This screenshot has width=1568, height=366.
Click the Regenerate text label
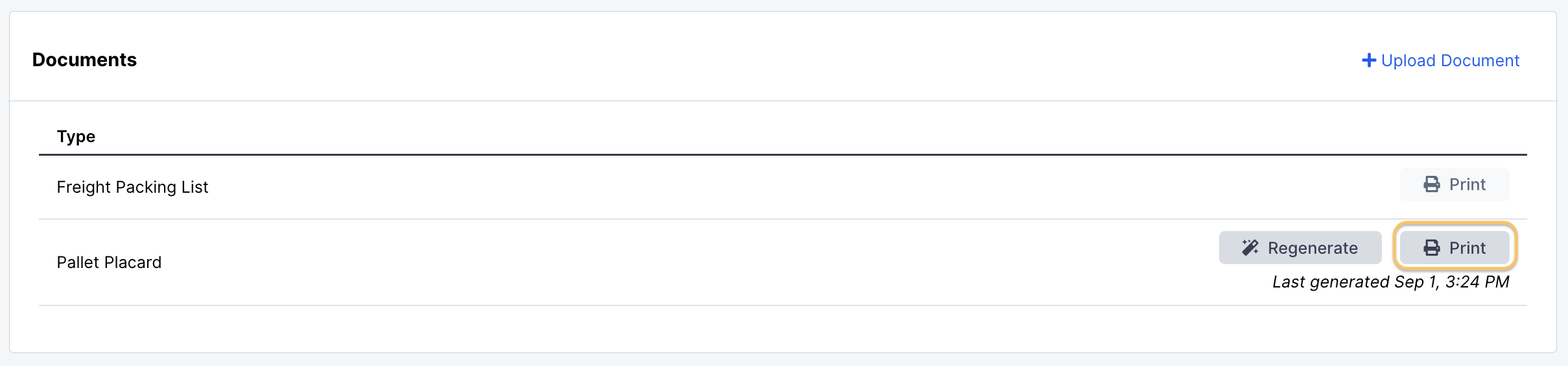coord(1313,248)
